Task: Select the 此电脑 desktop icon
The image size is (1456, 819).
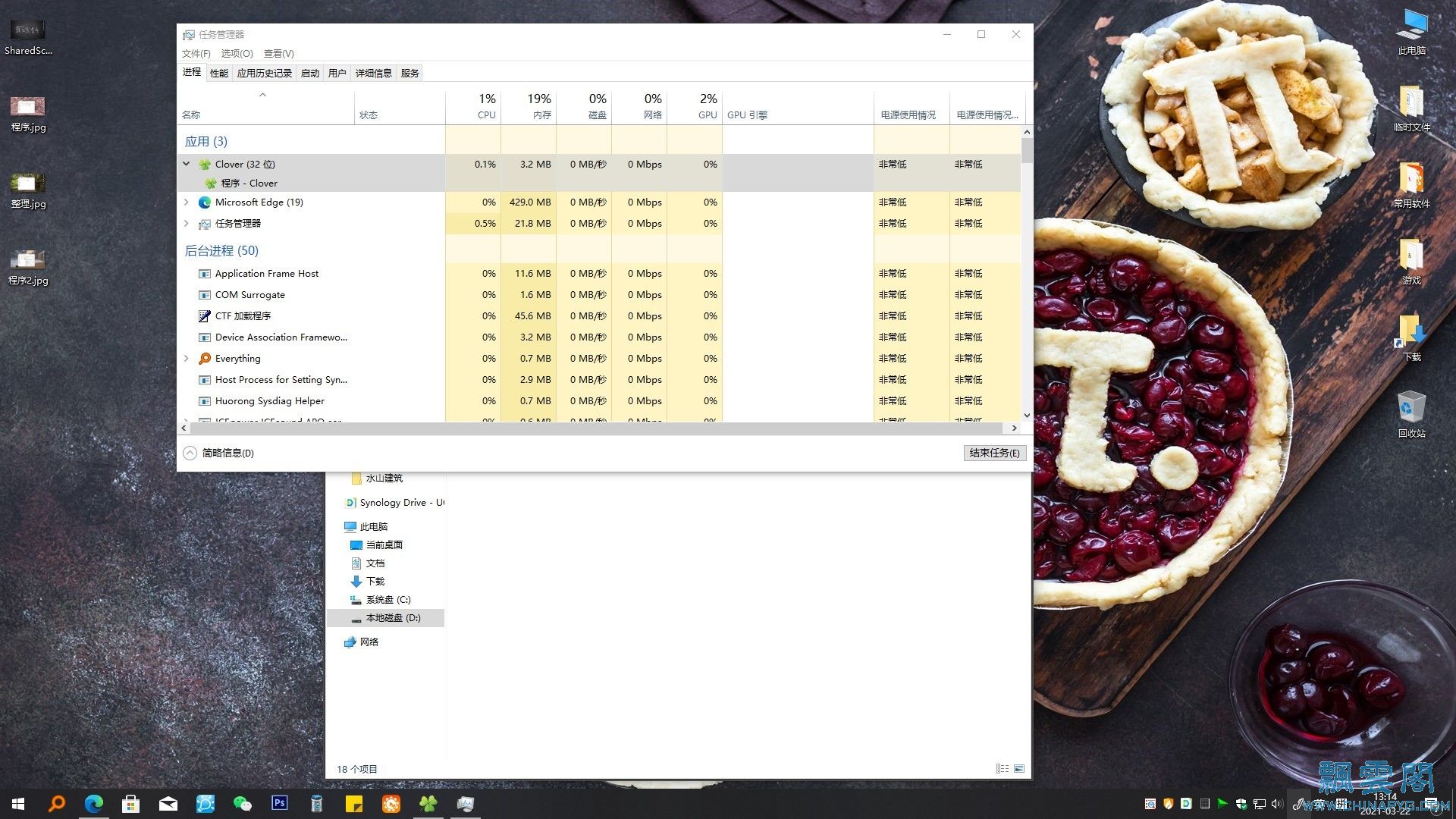Action: pyautogui.click(x=1411, y=32)
